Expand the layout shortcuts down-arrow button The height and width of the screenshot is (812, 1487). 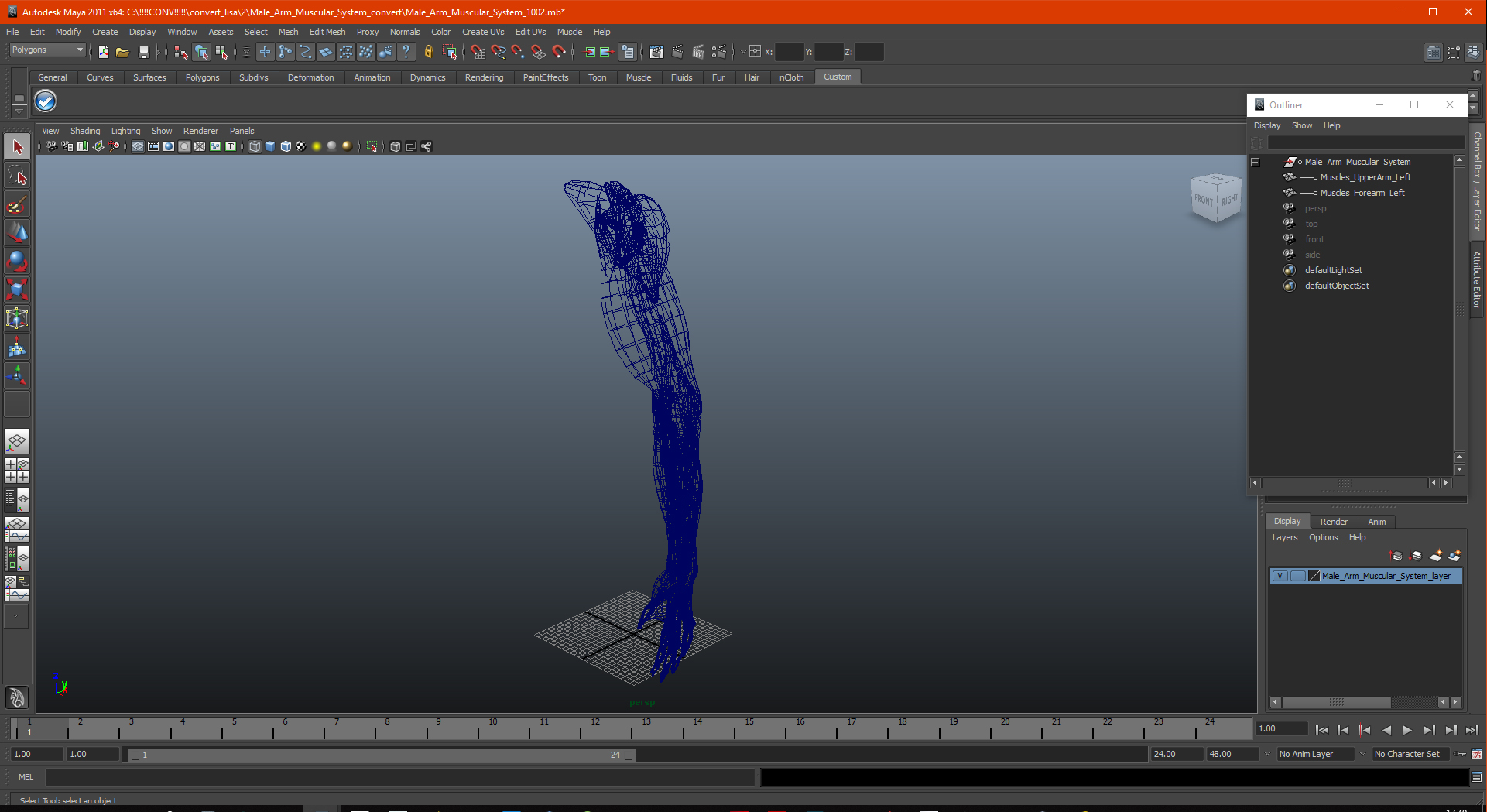tap(16, 616)
